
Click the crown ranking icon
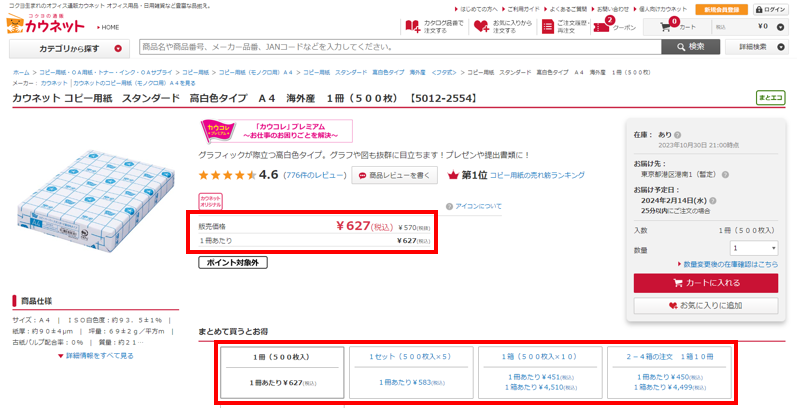(452, 175)
